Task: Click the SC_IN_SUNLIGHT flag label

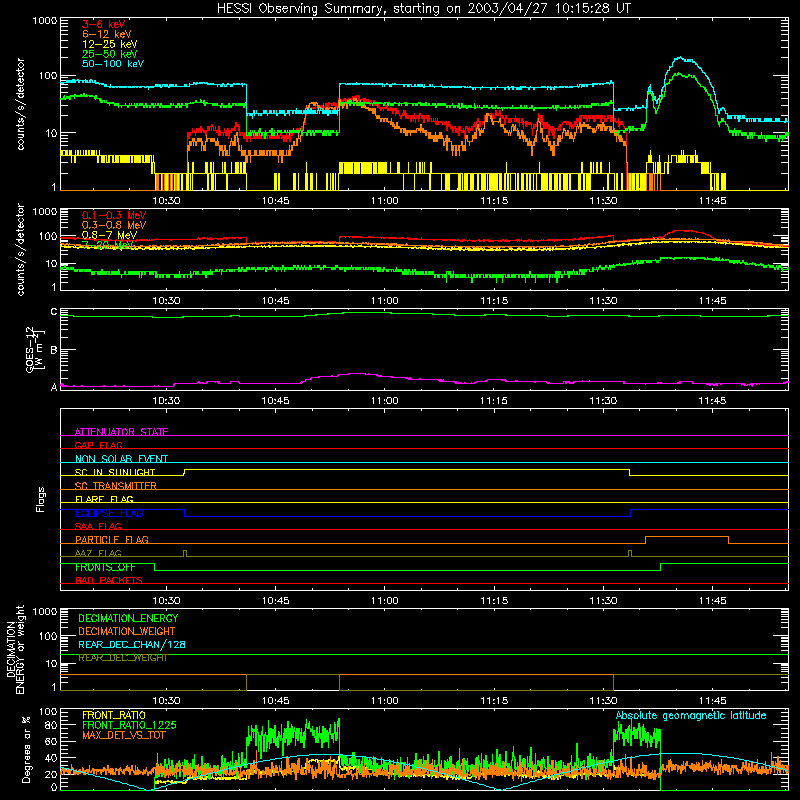Action: 115,472
